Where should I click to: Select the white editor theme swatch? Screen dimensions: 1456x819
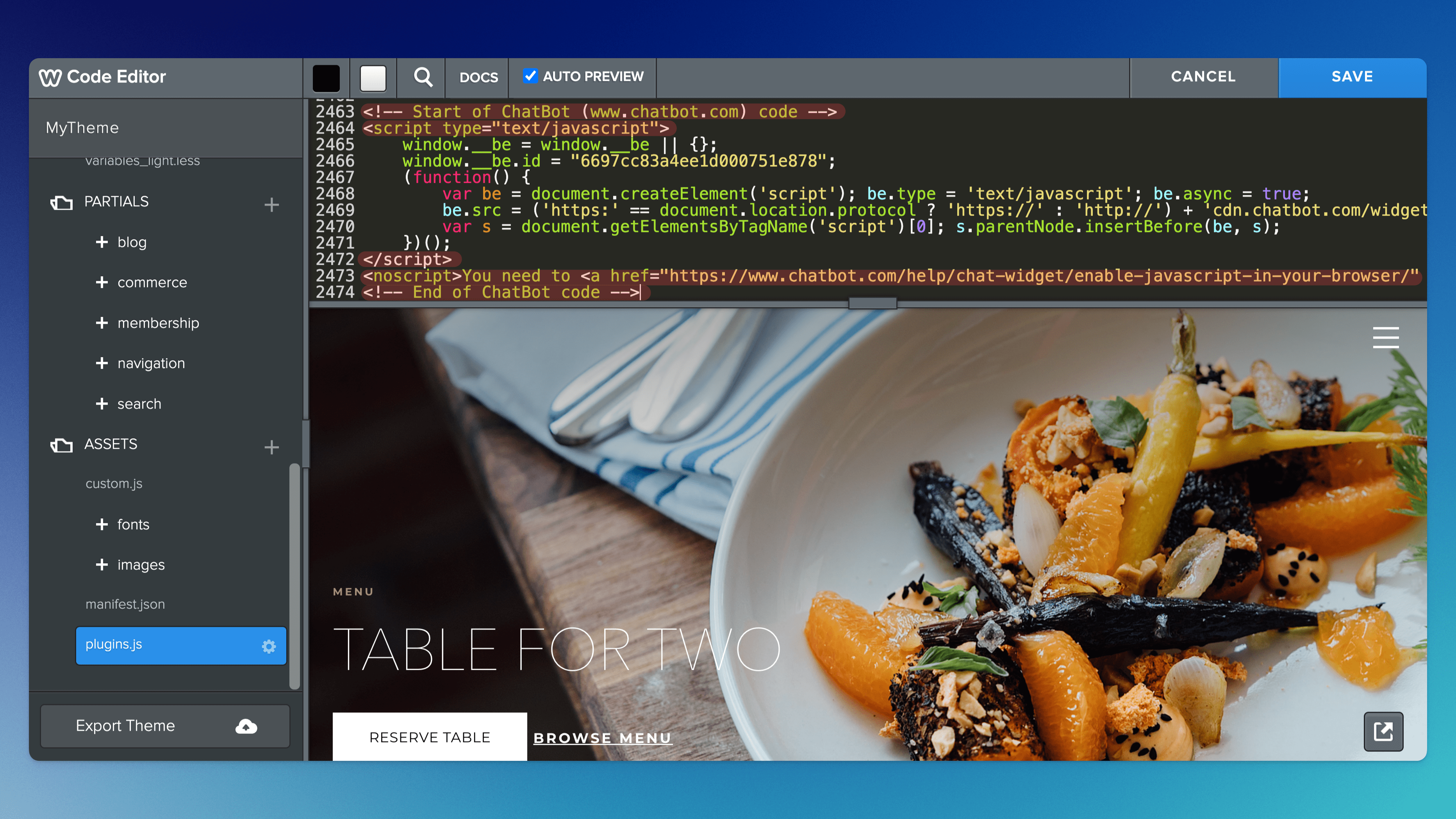(373, 78)
